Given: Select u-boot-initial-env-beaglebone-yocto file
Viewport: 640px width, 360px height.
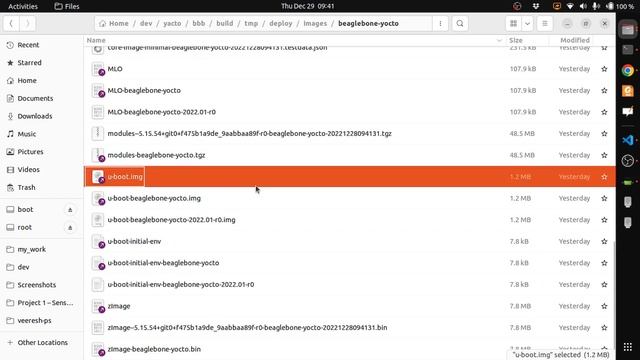Looking at the screenshot, I should point(350,263).
